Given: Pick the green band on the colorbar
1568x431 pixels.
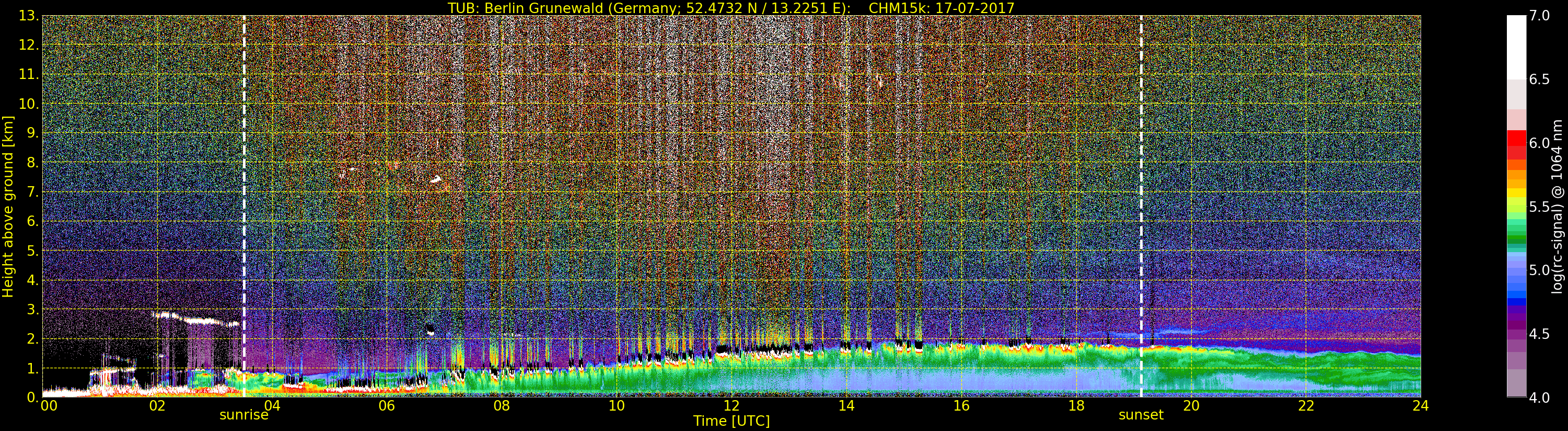Looking at the screenshot, I should 1516,235.
